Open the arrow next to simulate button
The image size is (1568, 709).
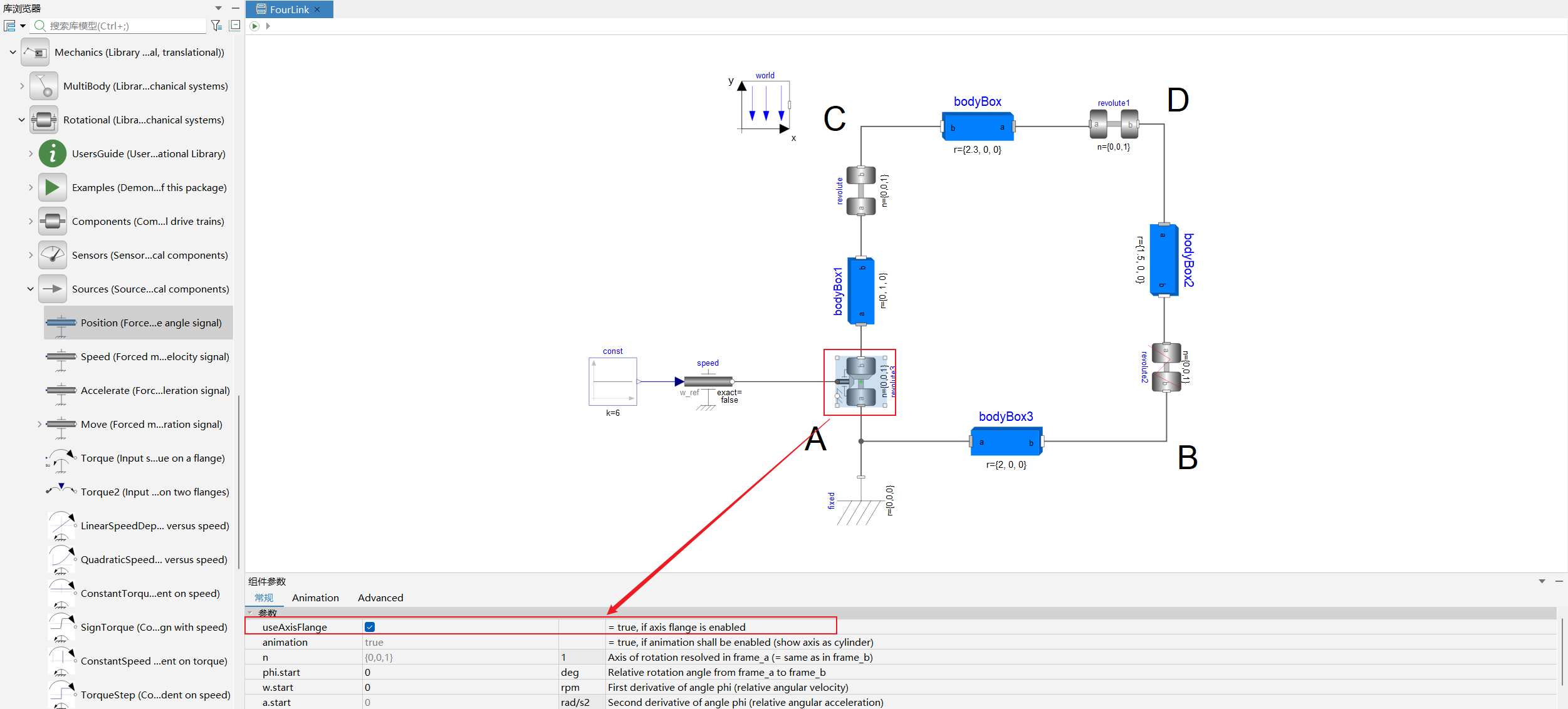[x=268, y=26]
